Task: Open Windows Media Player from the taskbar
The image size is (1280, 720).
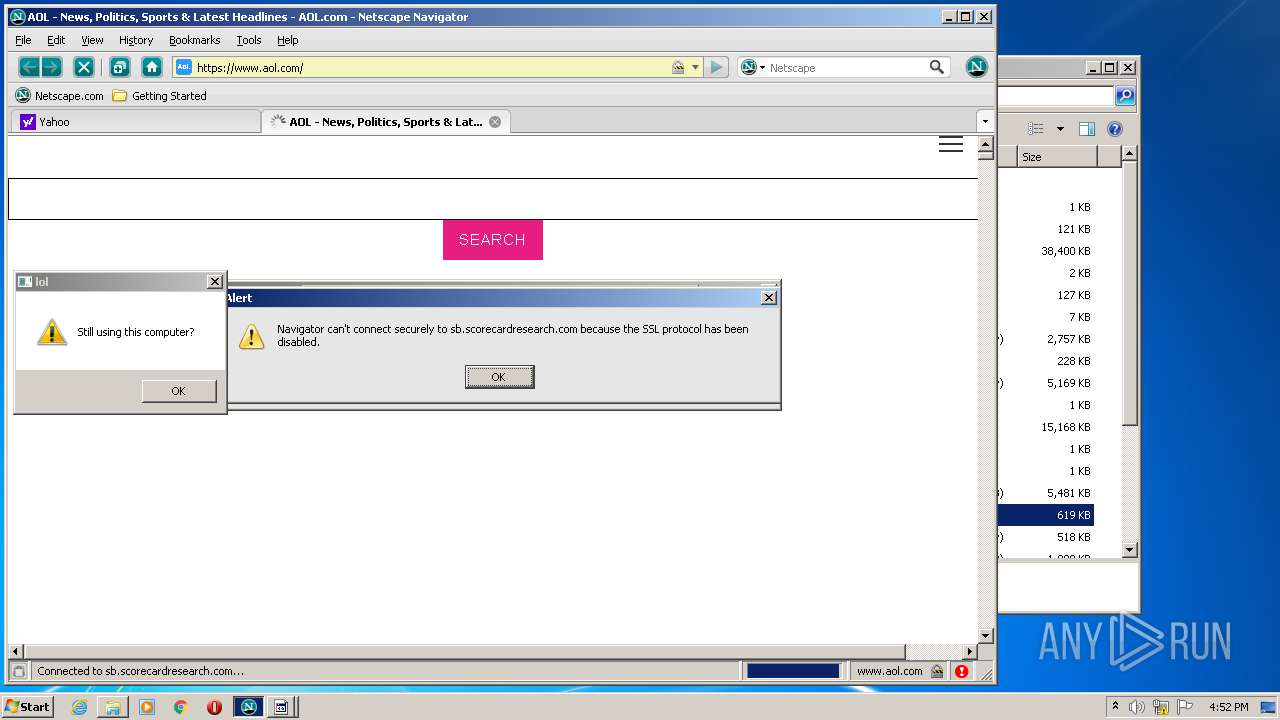Action: coord(147,707)
